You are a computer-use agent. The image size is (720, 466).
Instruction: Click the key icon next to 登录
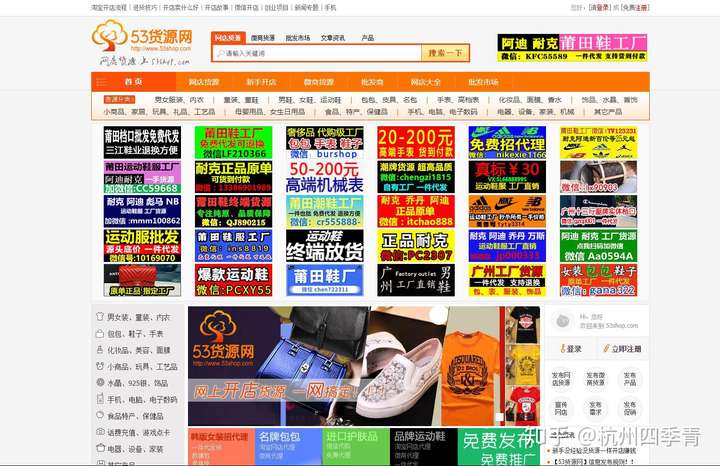(563, 349)
